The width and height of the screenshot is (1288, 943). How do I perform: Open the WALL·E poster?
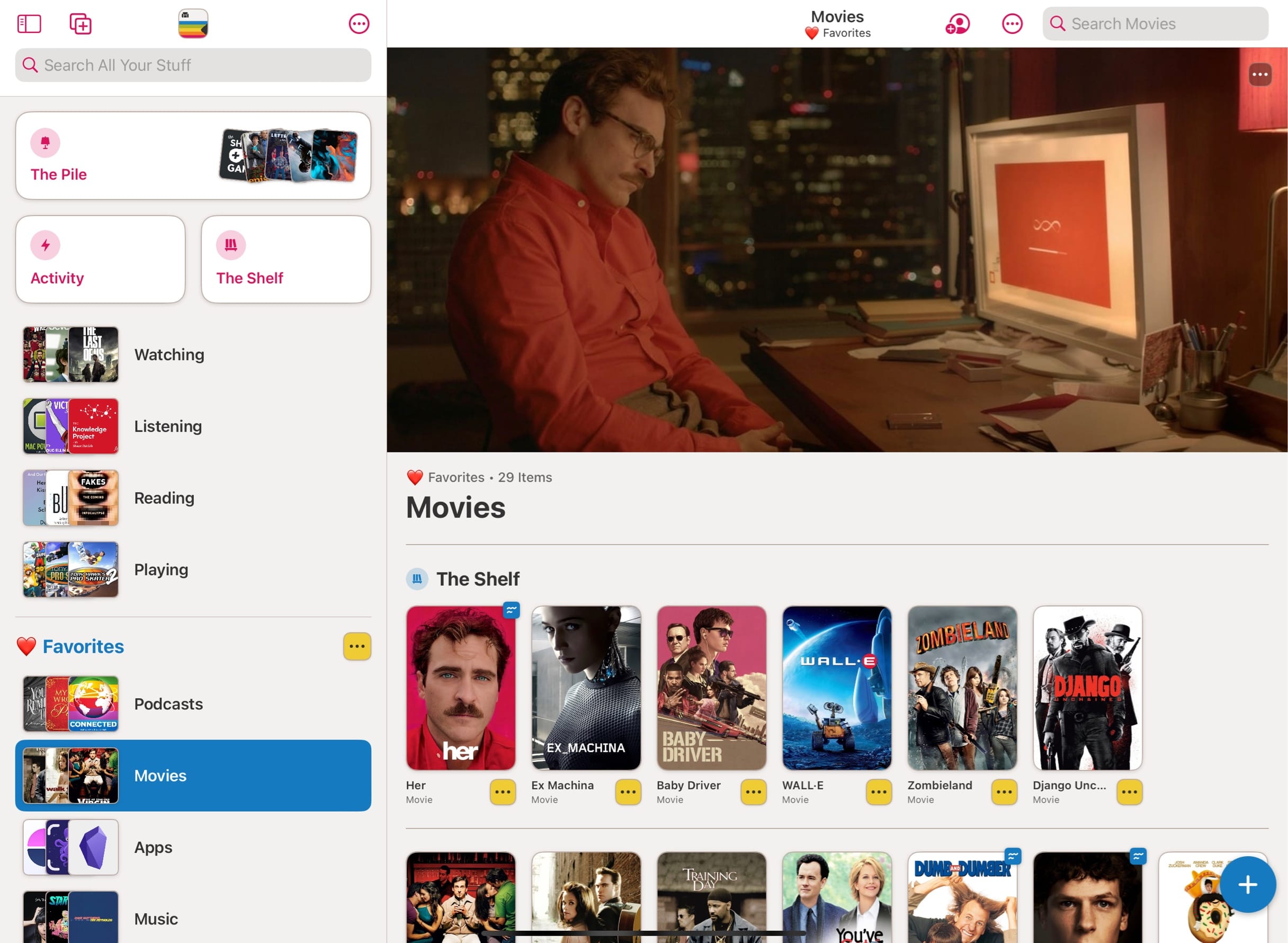pyautogui.click(x=837, y=688)
